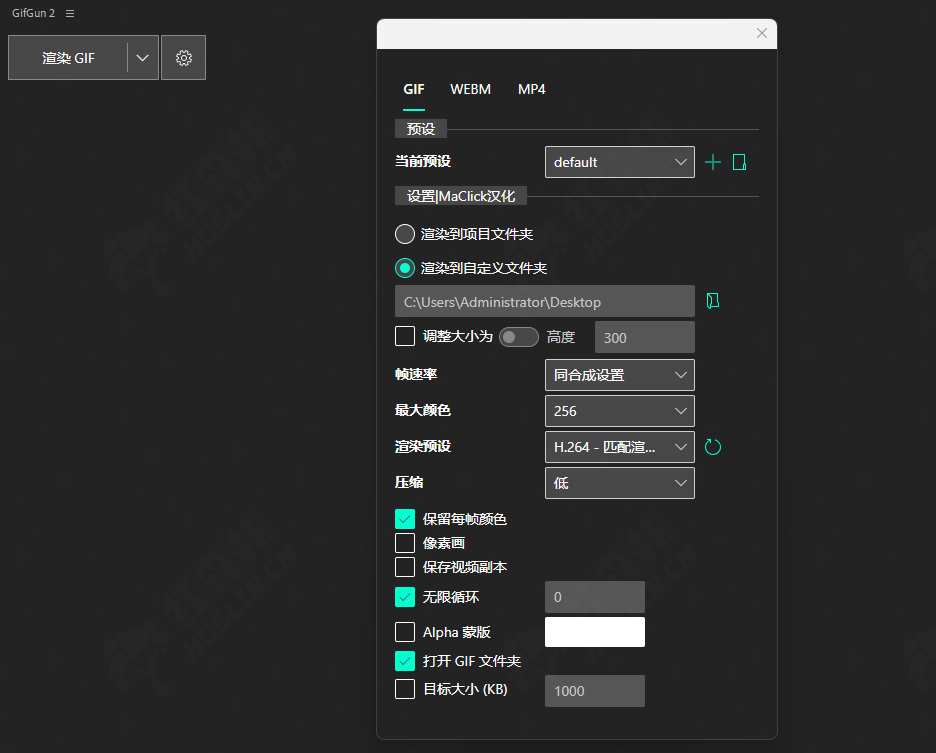Screen dimensions: 936x753
Task: Switch to the GIF tab
Action: coord(414,90)
